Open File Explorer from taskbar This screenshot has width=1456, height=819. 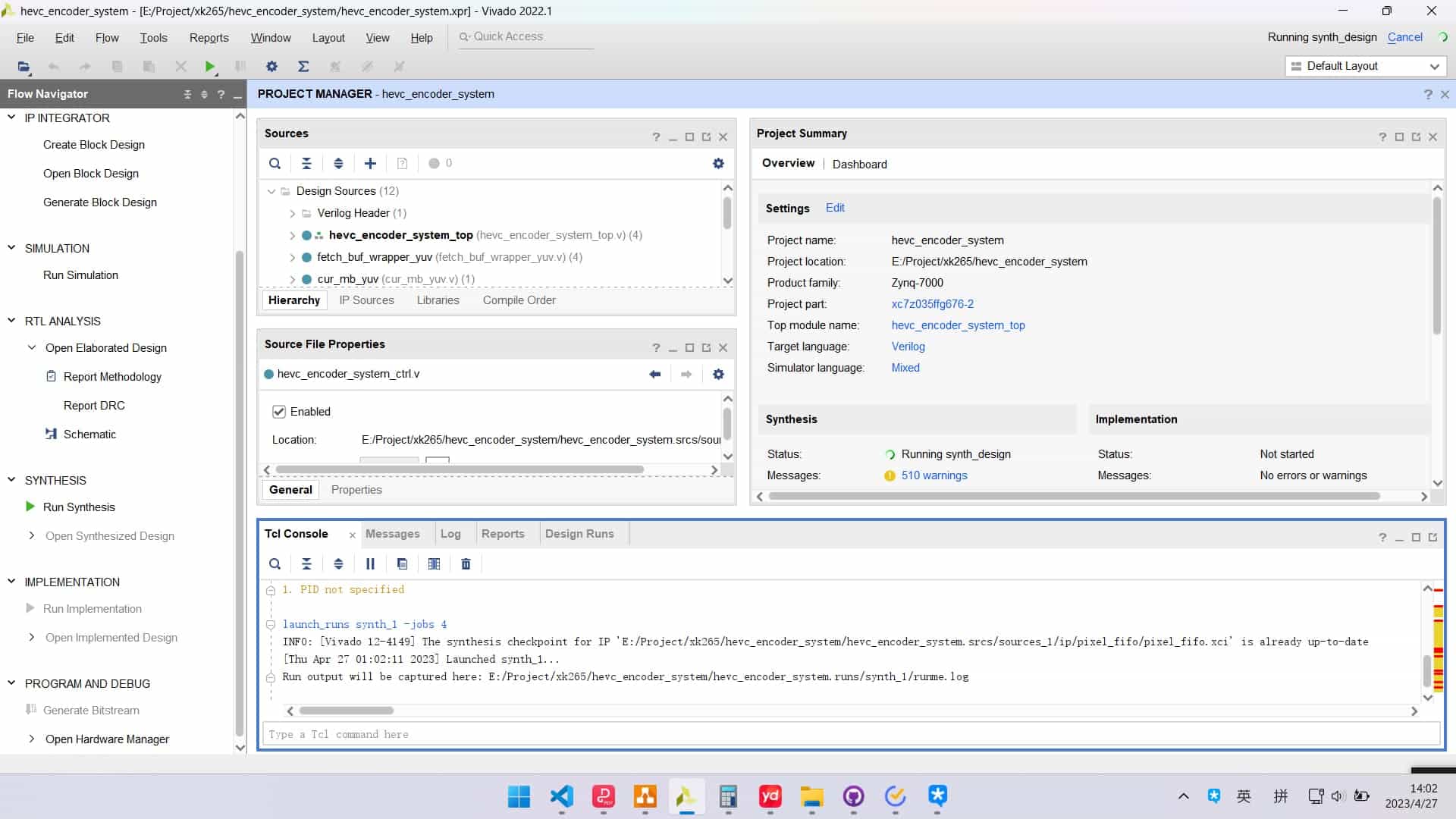[811, 796]
